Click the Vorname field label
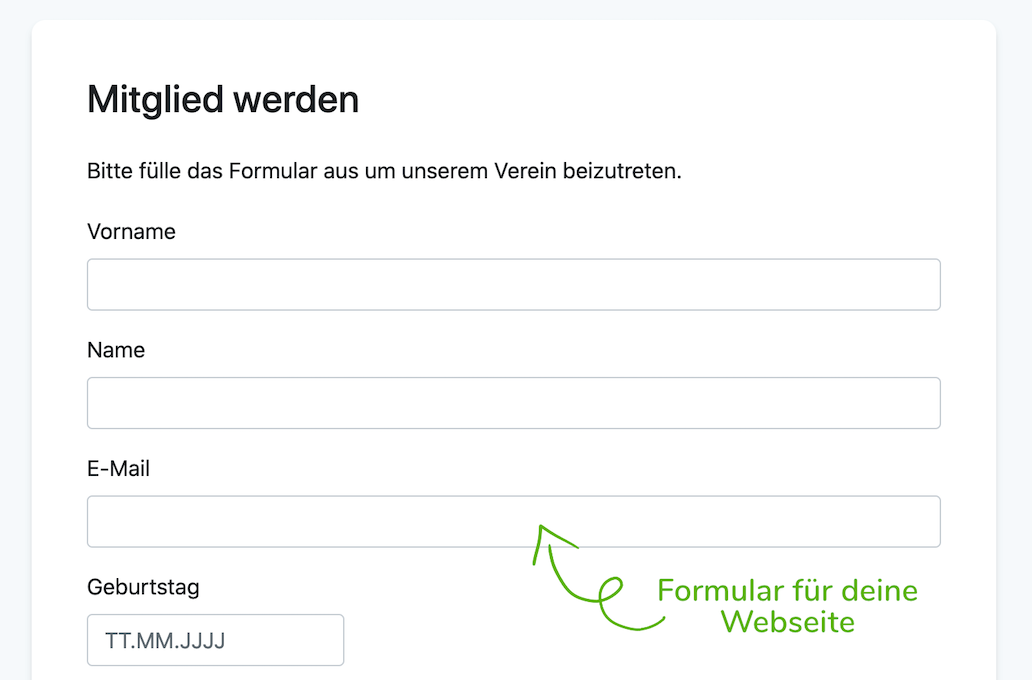The width and height of the screenshot is (1032, 680). pyautogui.click(x=131, y=232)
